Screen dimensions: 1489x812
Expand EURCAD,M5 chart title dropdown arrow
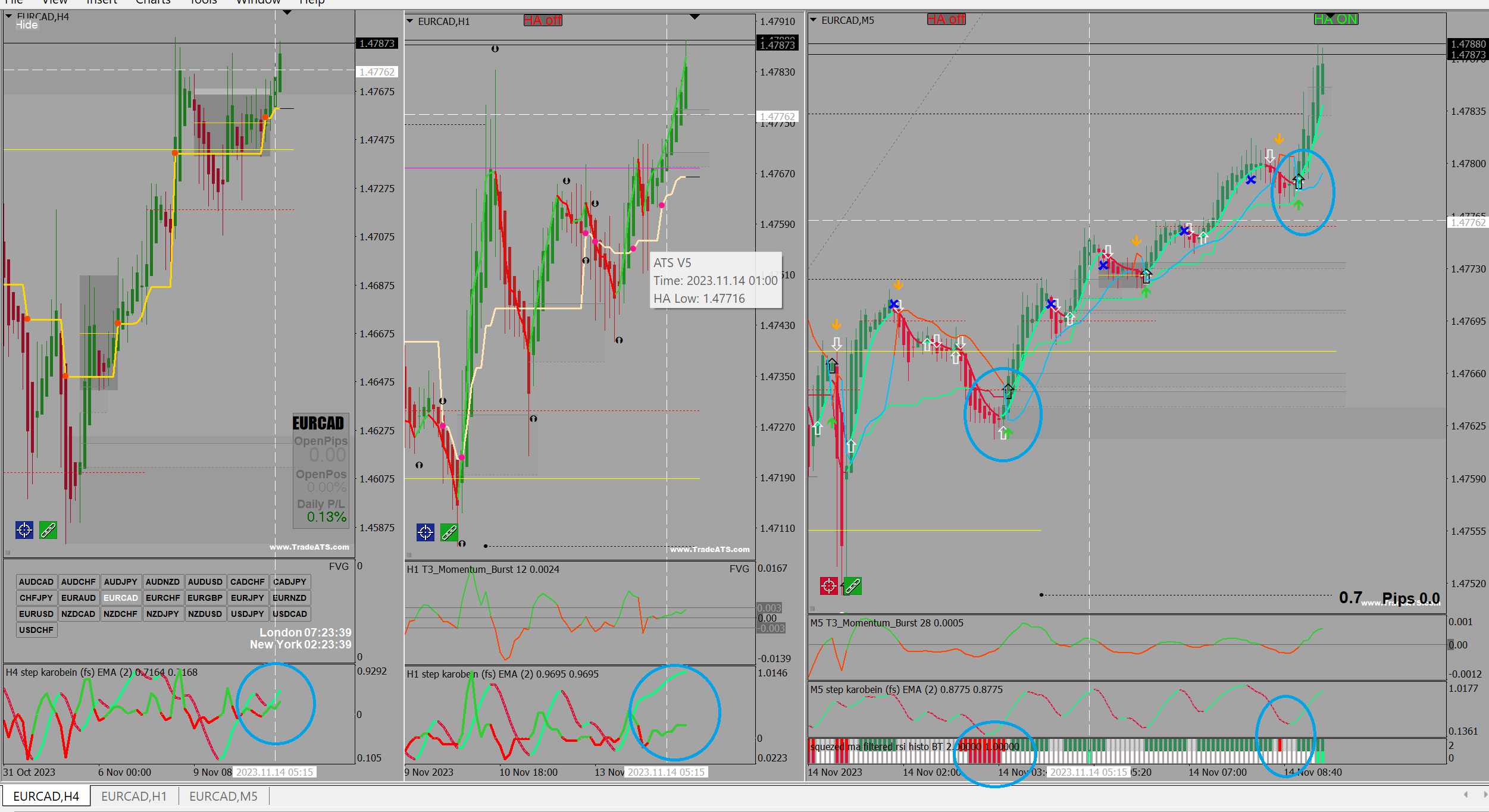click(x=814, y=20)
